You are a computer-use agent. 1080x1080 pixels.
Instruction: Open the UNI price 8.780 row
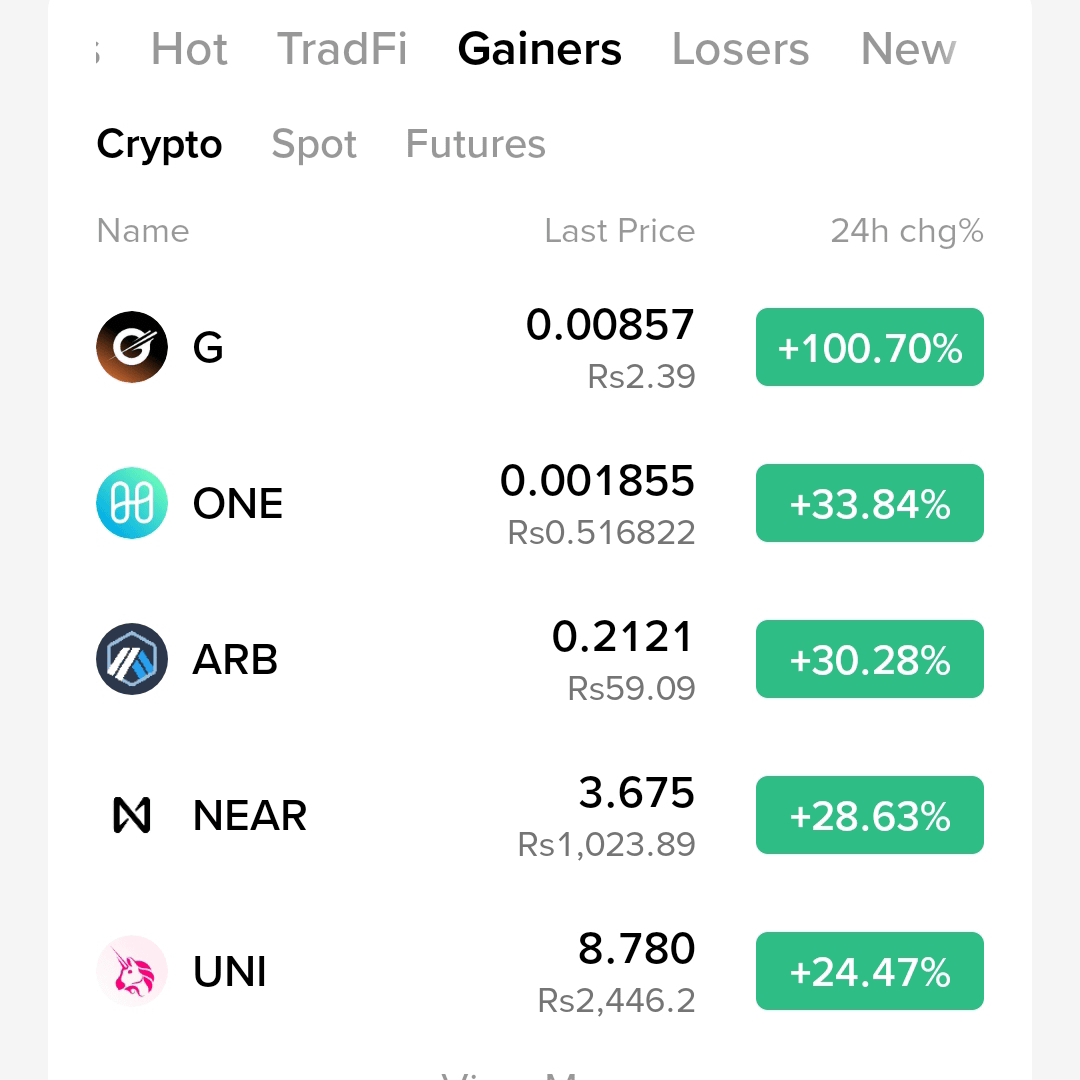click(540, 971)
